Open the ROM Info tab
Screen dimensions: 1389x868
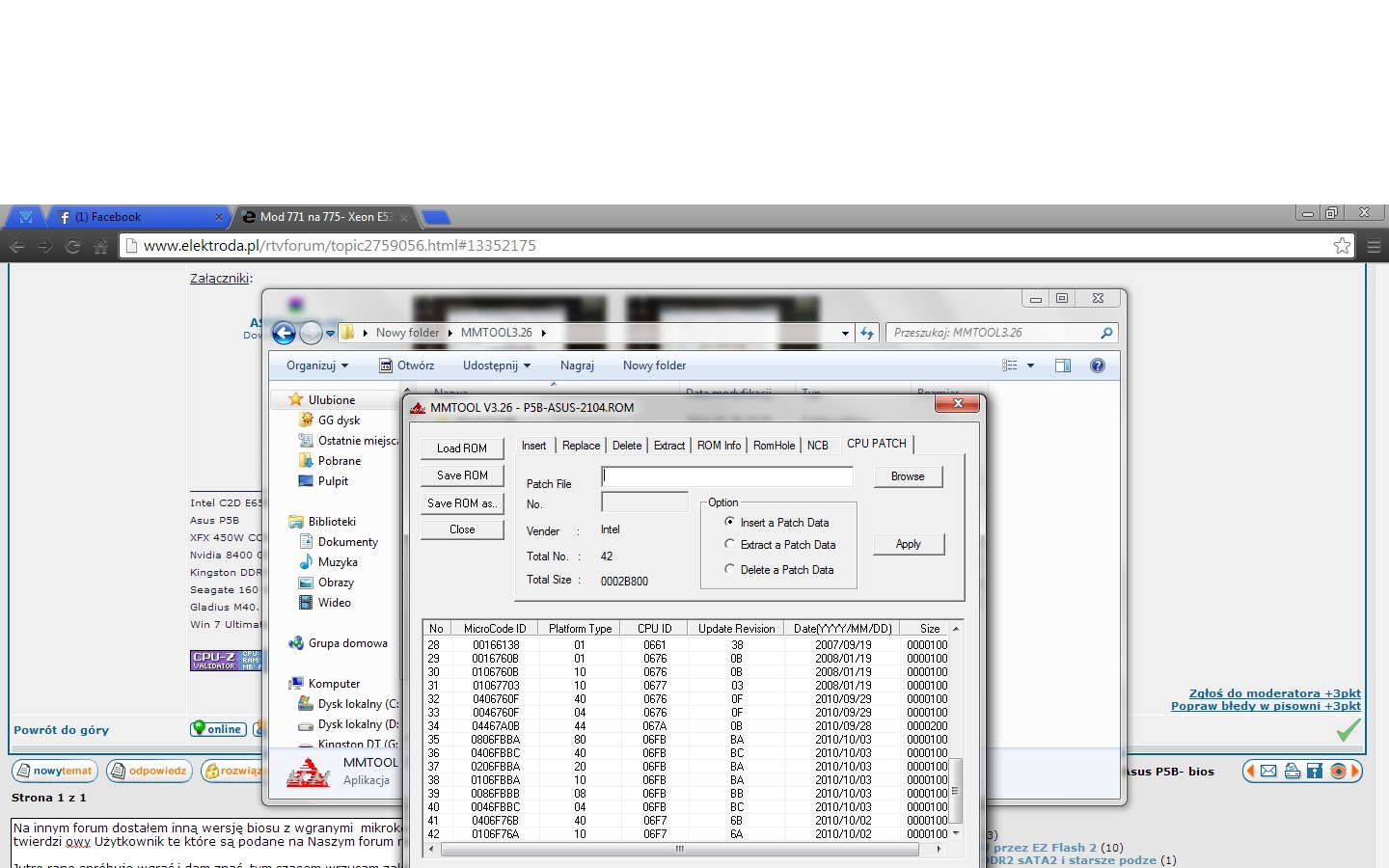720,446
